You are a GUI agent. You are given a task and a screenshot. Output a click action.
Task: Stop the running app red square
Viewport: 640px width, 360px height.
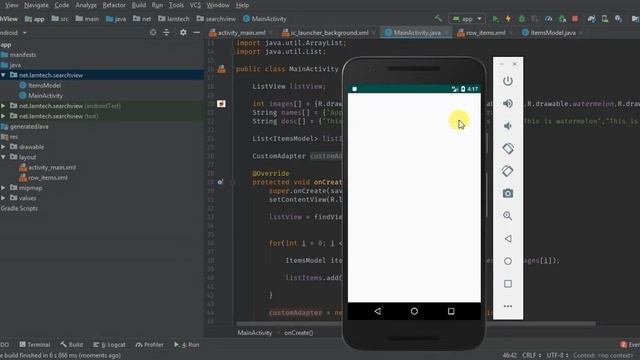click(575, 19)
